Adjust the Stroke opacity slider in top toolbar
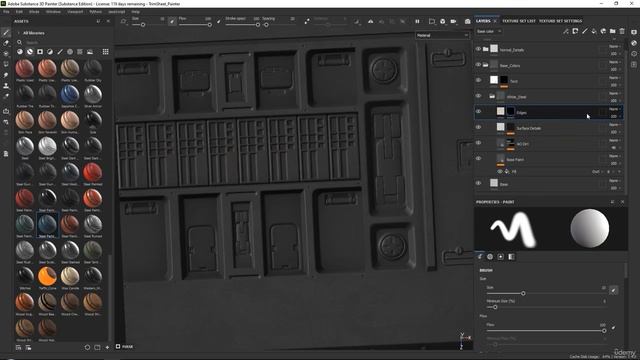This screenshot has width=640, height=360. 242,25
